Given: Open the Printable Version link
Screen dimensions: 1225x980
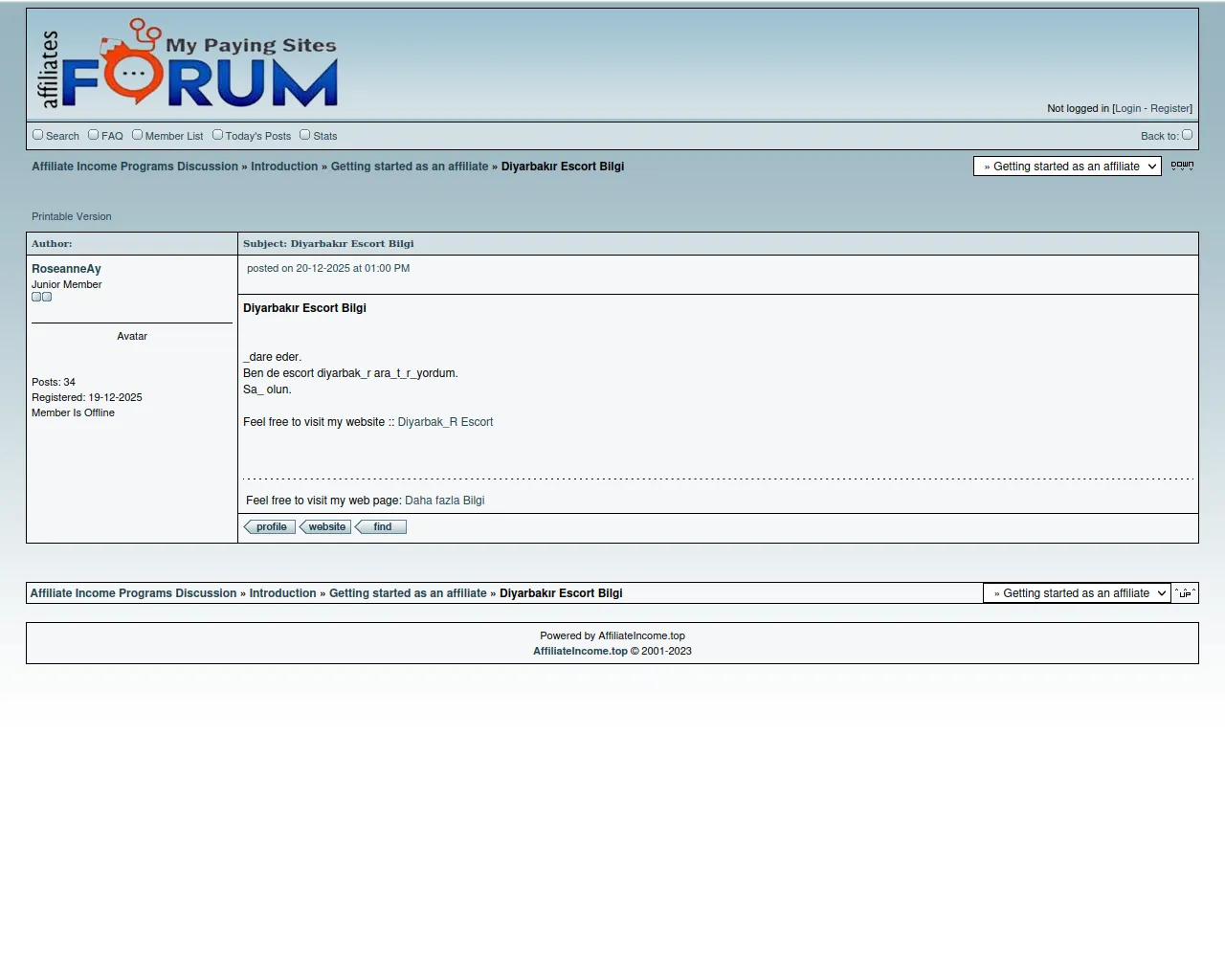Looking at the screenshot, I should tap(72, 216).
